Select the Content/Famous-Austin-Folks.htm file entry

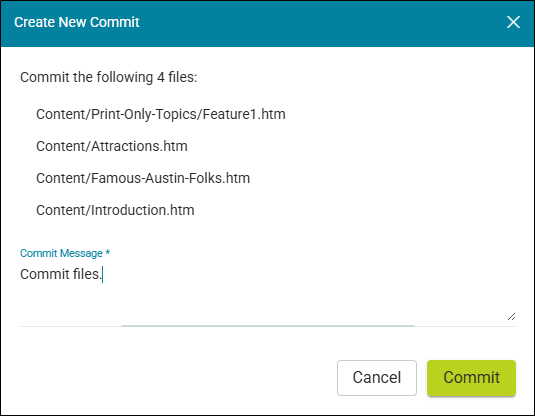tap(143, 178)
